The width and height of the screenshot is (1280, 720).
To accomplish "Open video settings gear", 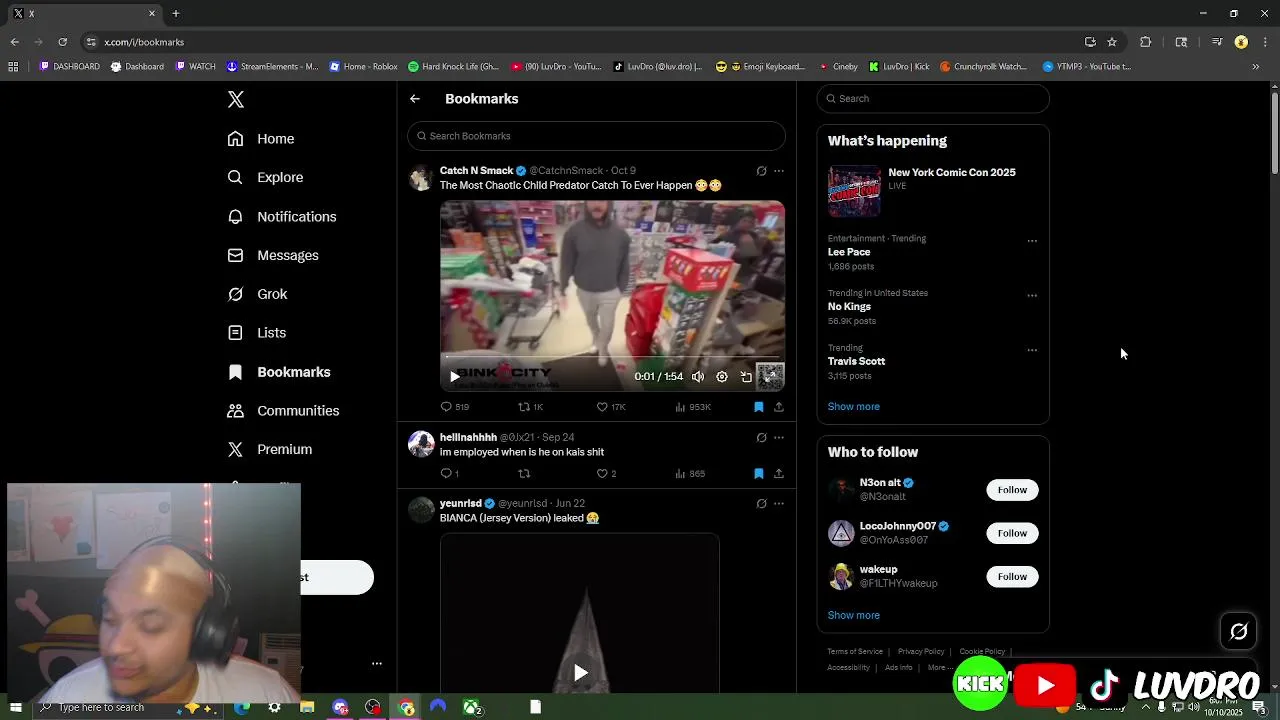I will click(x=722, y=377).
